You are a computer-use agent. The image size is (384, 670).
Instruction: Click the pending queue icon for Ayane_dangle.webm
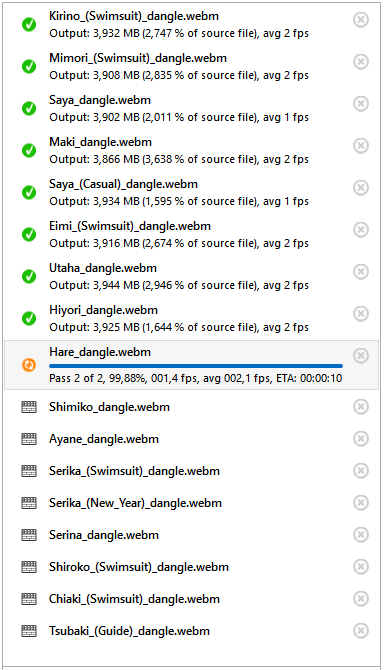pos(29,439)
